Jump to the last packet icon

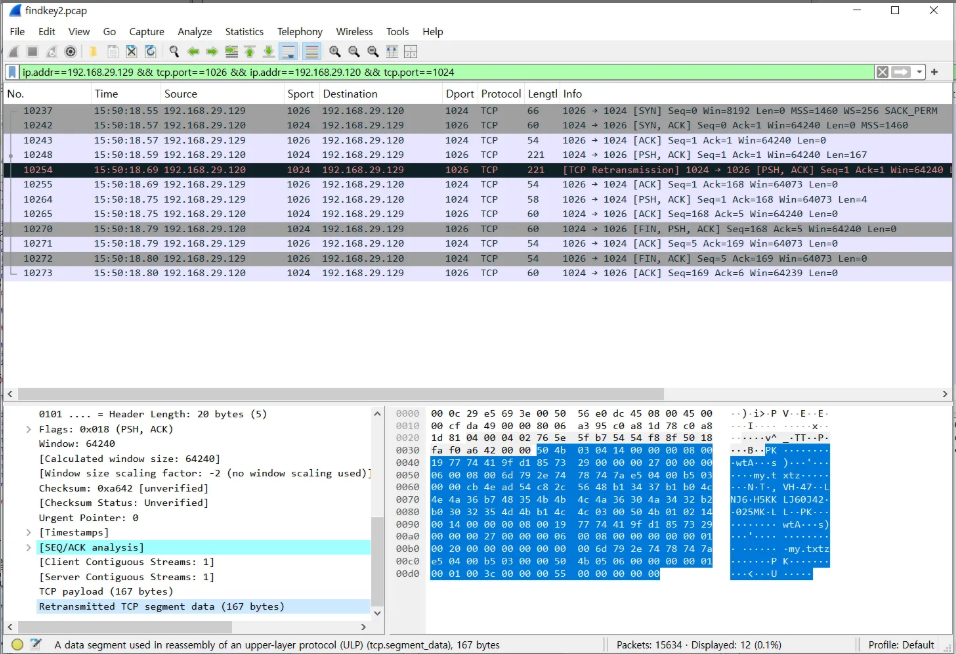tap(268, 52)
